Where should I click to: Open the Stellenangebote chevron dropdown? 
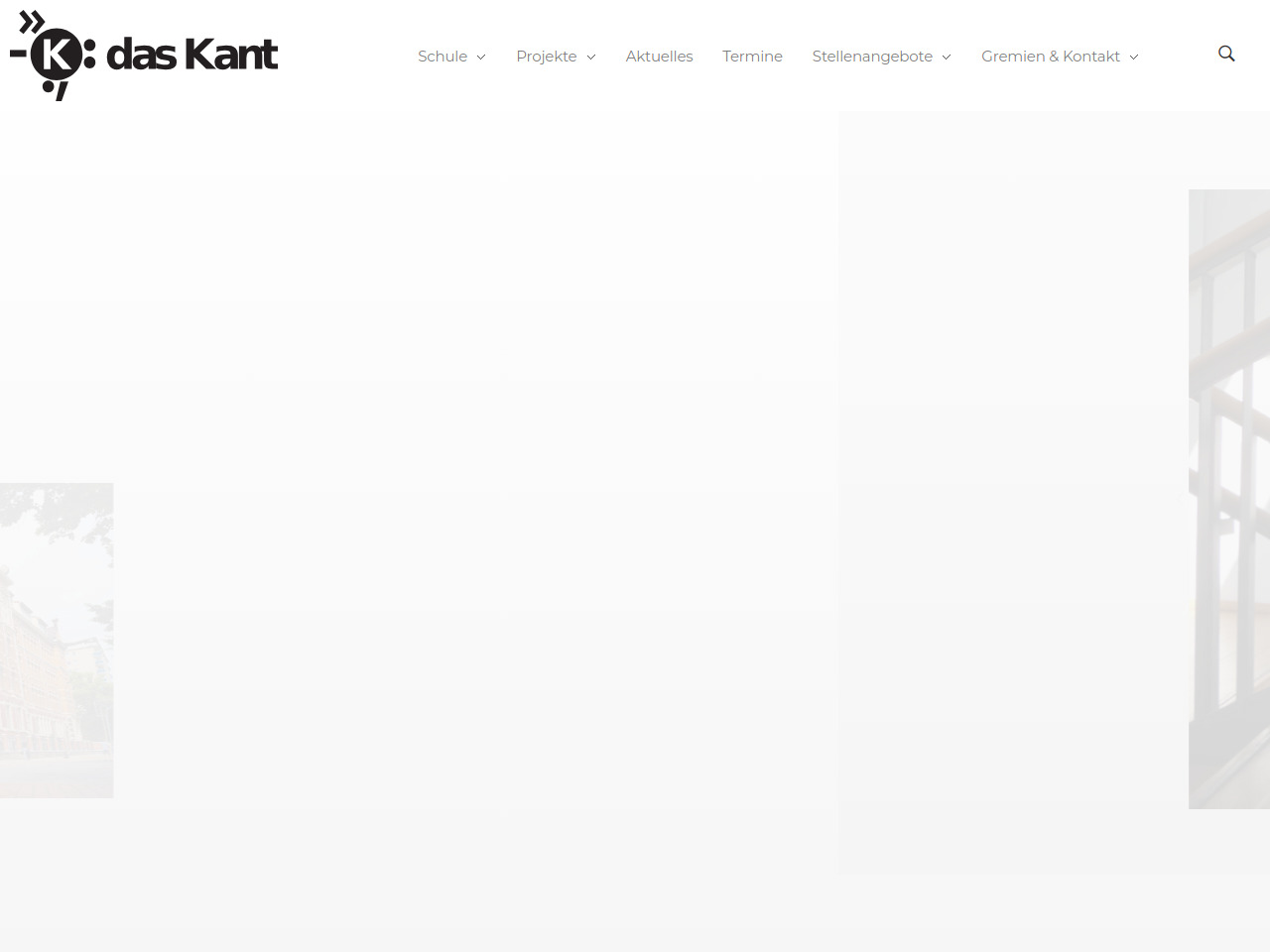[947, 58]
